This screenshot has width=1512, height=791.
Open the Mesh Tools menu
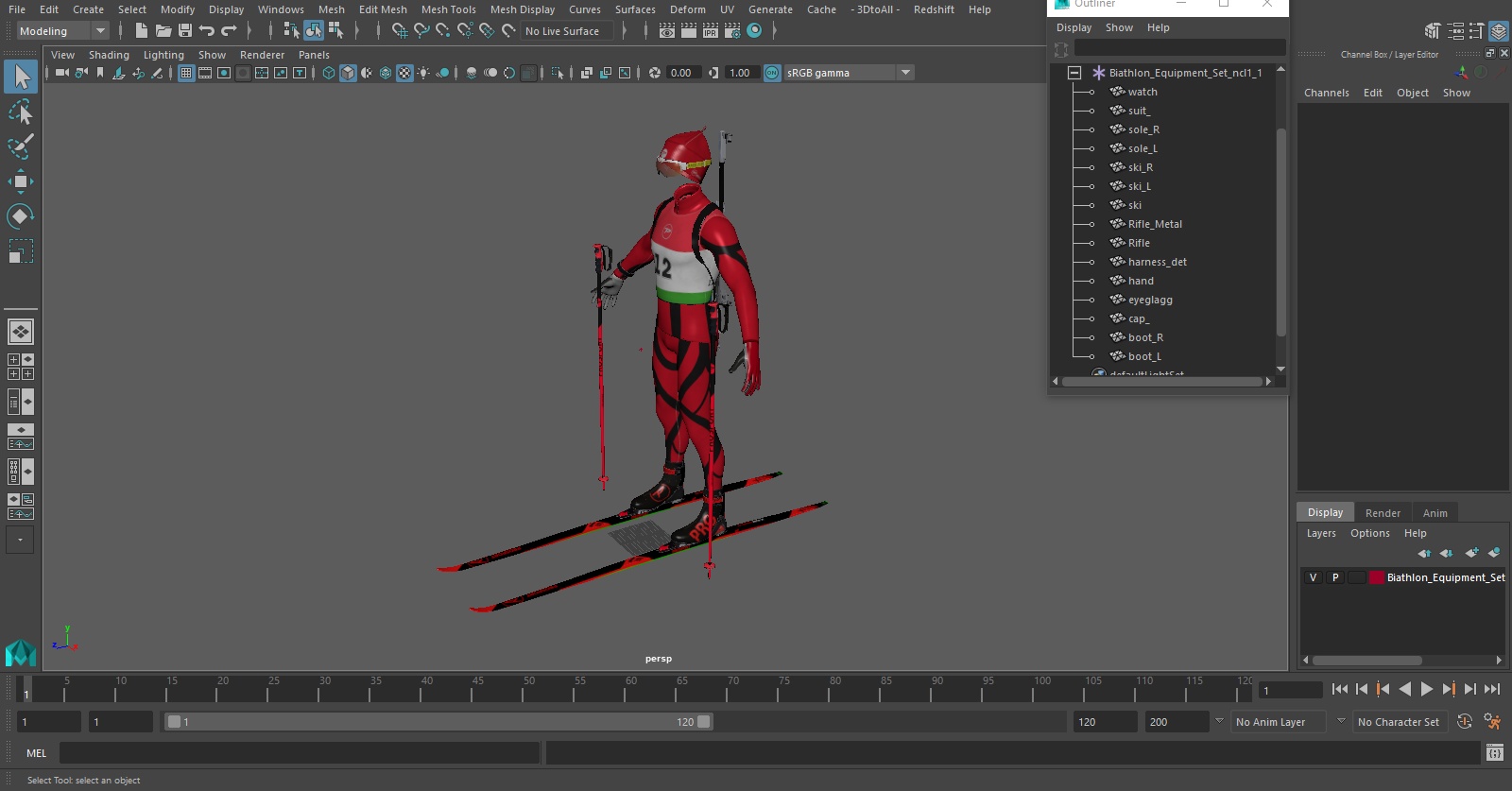[x=449, y=9]
